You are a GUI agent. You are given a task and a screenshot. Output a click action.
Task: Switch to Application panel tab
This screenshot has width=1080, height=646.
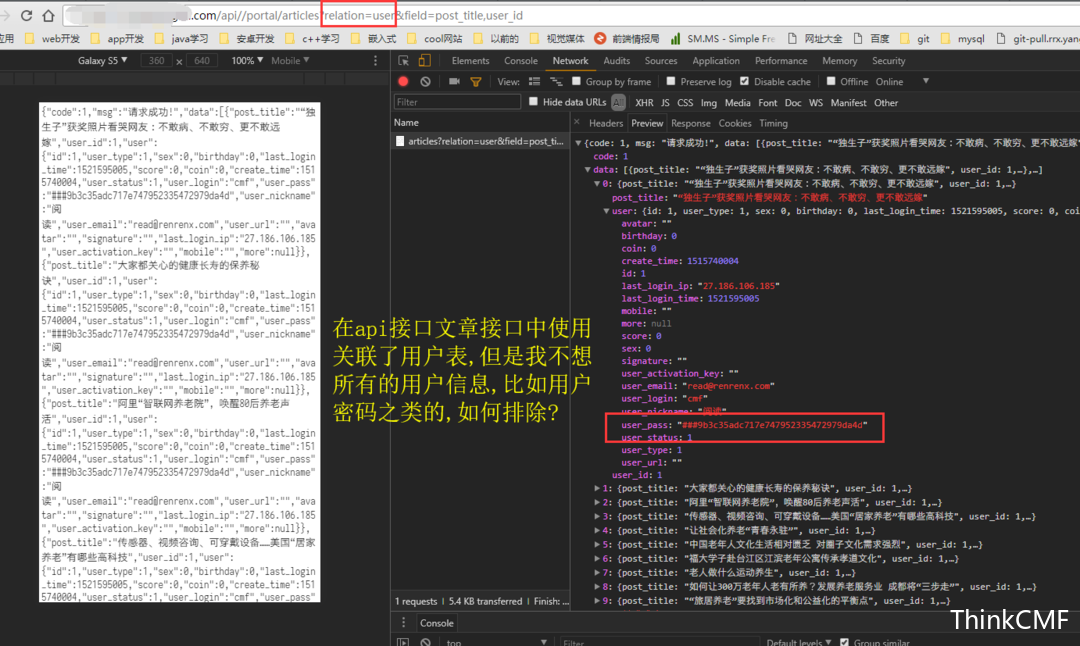click(x=716, y=61)
